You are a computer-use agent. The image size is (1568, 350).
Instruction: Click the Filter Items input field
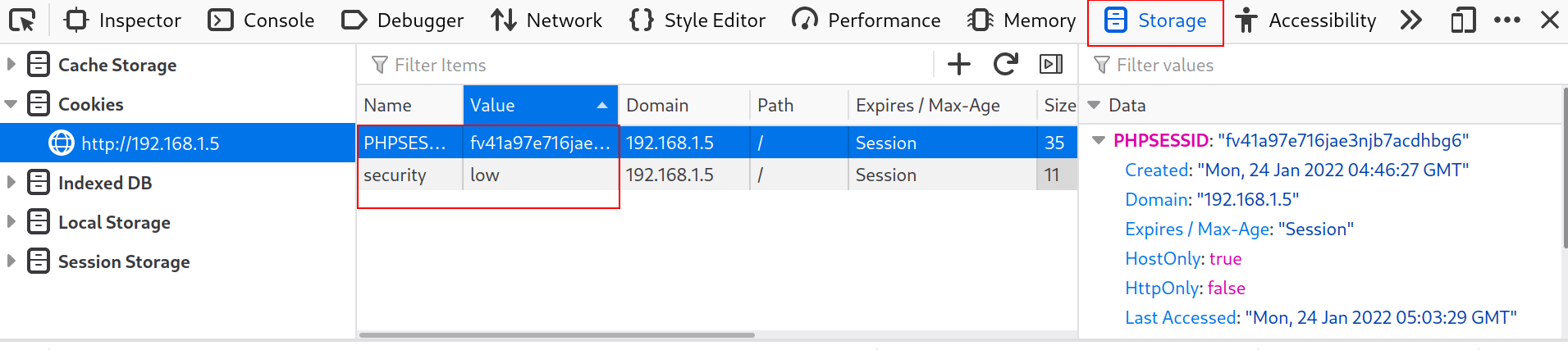[x=648, y=65]
